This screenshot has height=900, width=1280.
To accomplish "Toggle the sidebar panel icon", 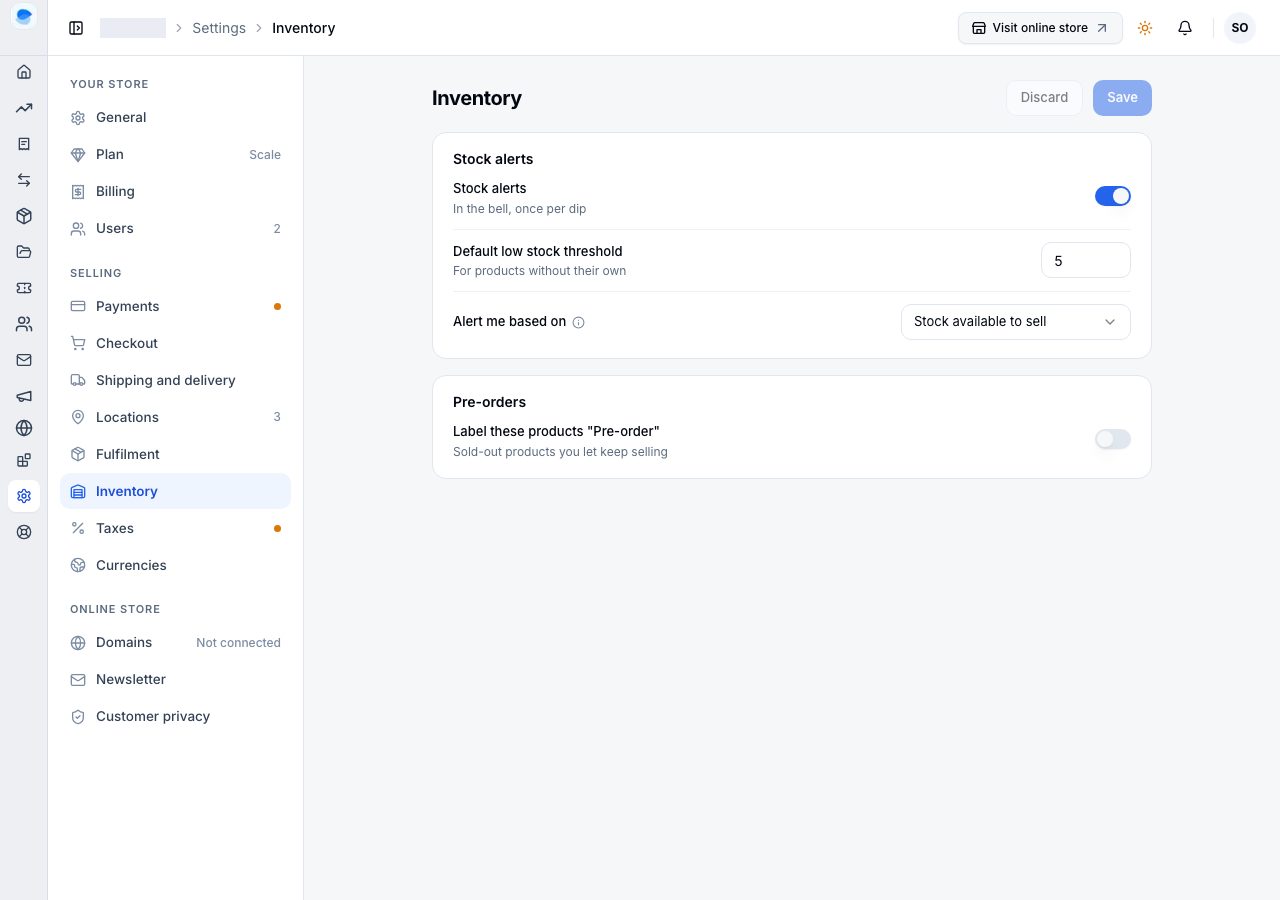I will [76, 28].
